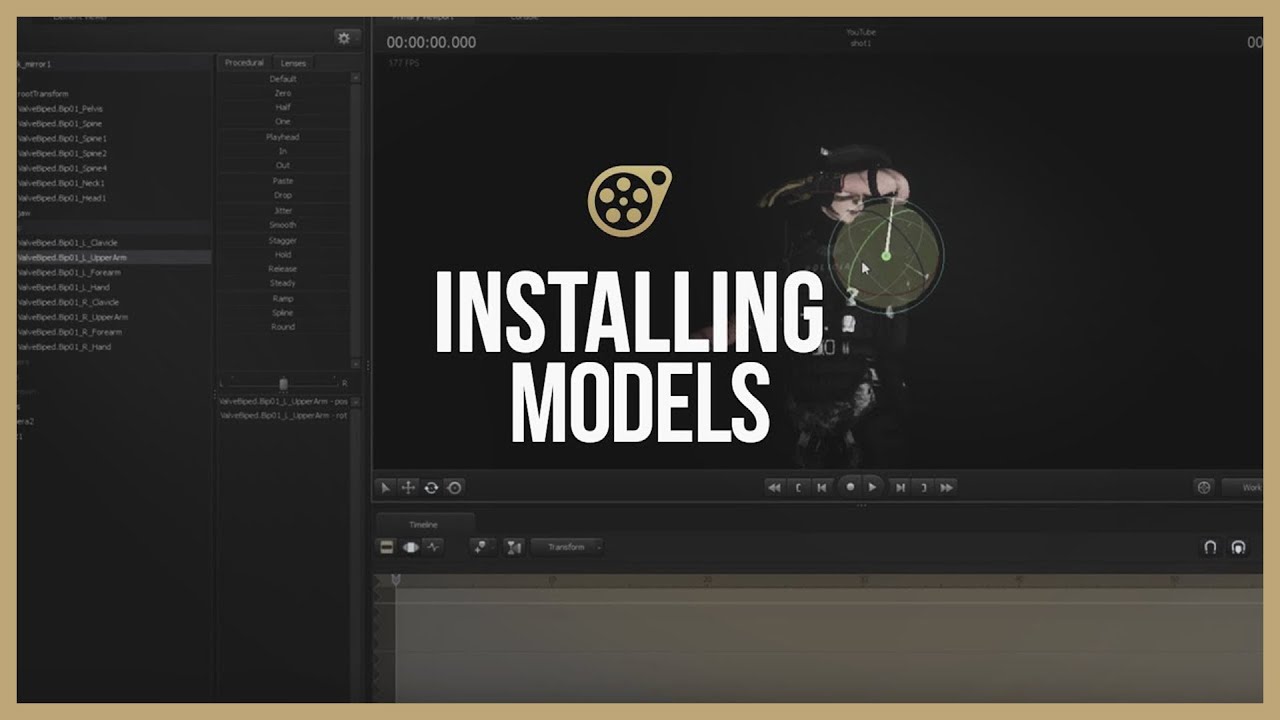
Task: Click the L–R balance slider handle
Action: pos(284,383)
